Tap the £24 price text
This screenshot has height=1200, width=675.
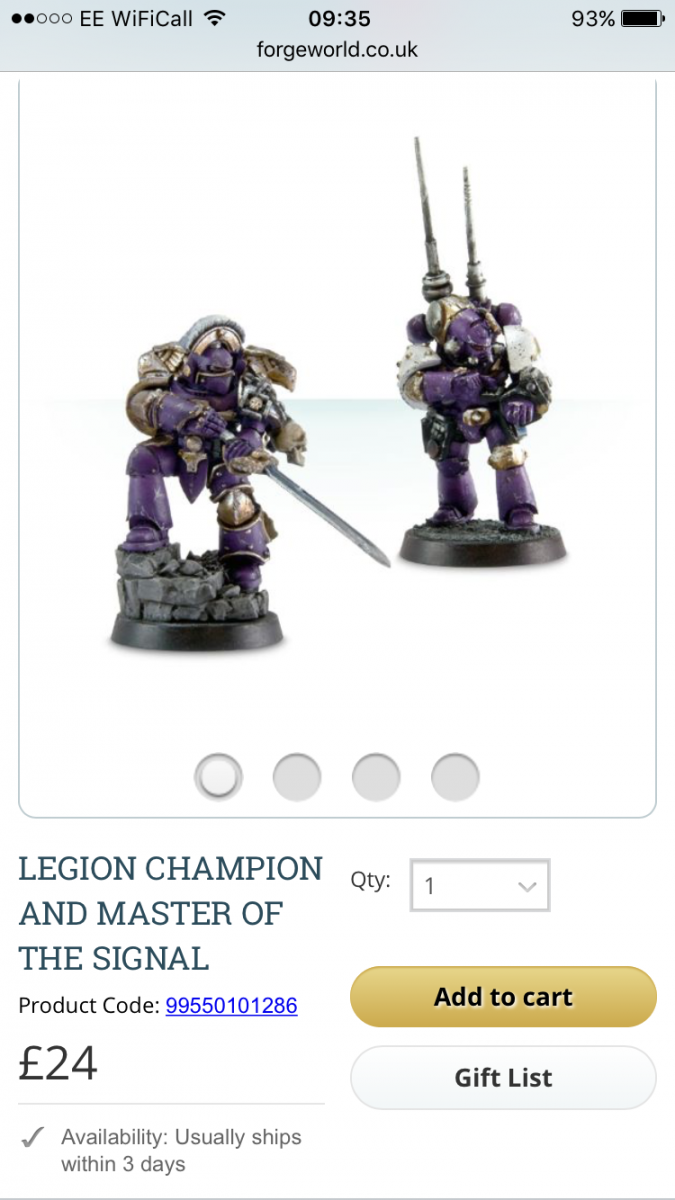point(58,1063)
